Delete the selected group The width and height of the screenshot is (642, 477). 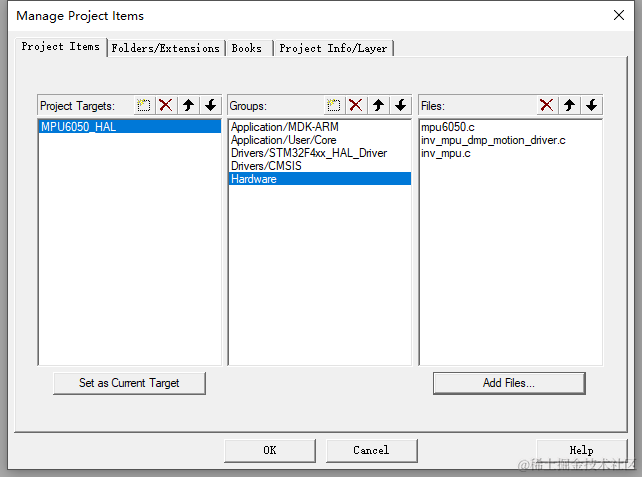pyautogui.click(x=356, y=106)
